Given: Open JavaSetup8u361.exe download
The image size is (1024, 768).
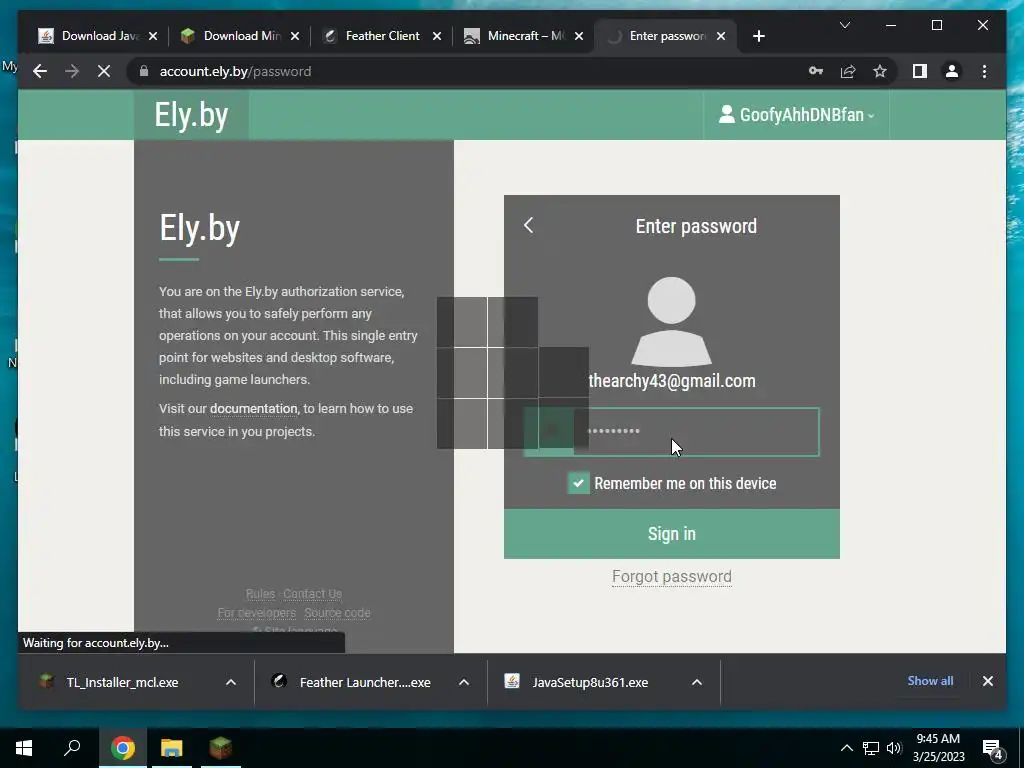Looking at the screenshot, I should pos(590,682).
